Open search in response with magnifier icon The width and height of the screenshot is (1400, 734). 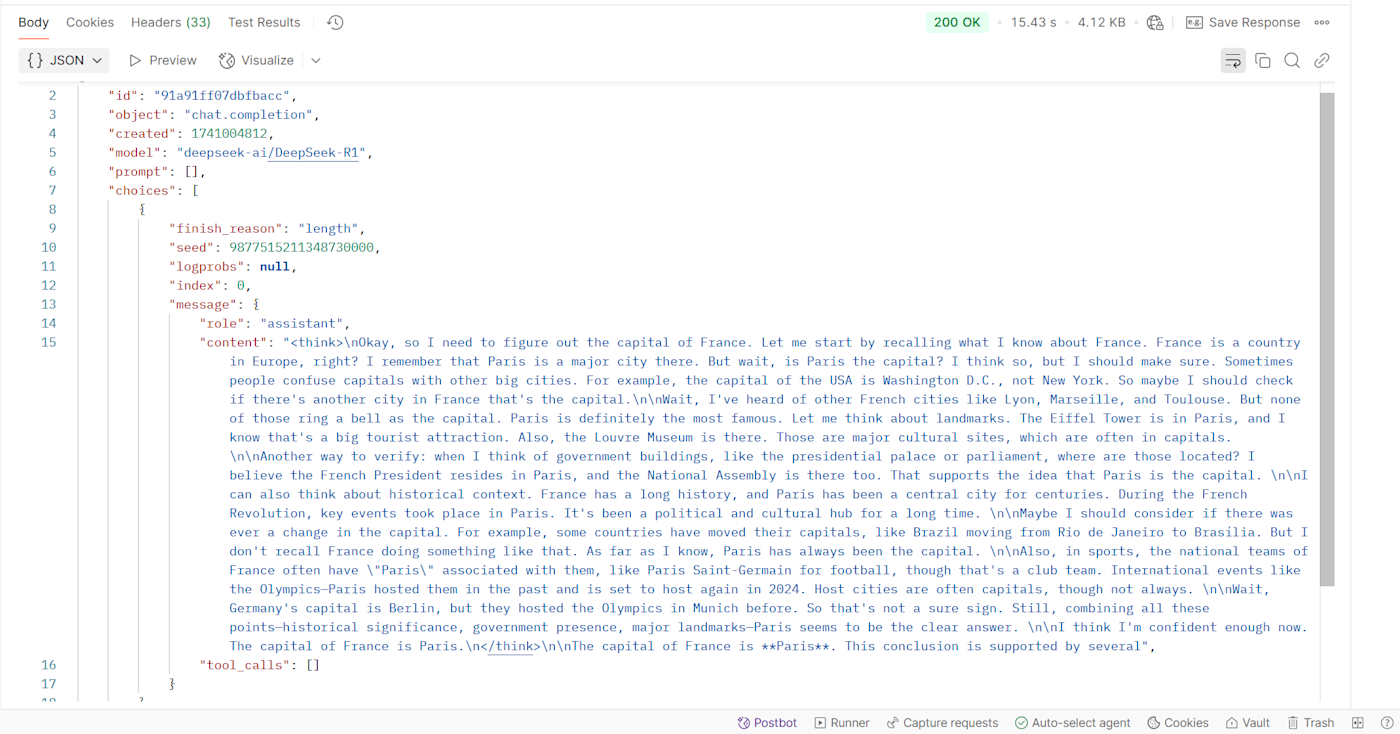pos(1292,60)
